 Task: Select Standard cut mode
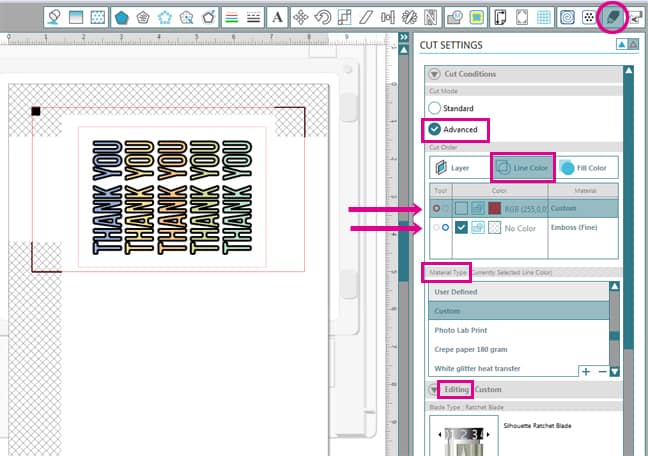pos(434,108)
